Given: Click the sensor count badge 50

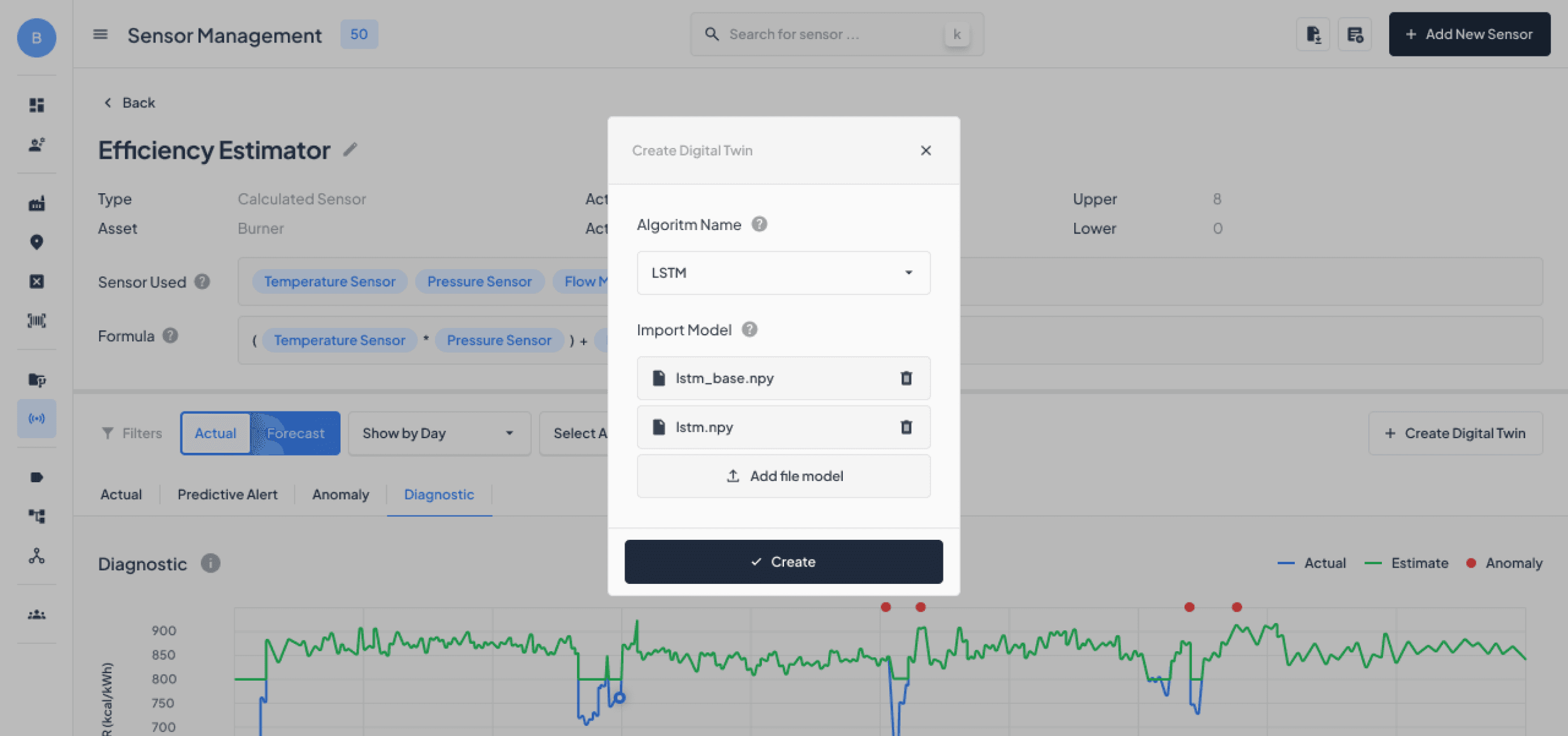Looking at the screenshot, I should 359,34.
